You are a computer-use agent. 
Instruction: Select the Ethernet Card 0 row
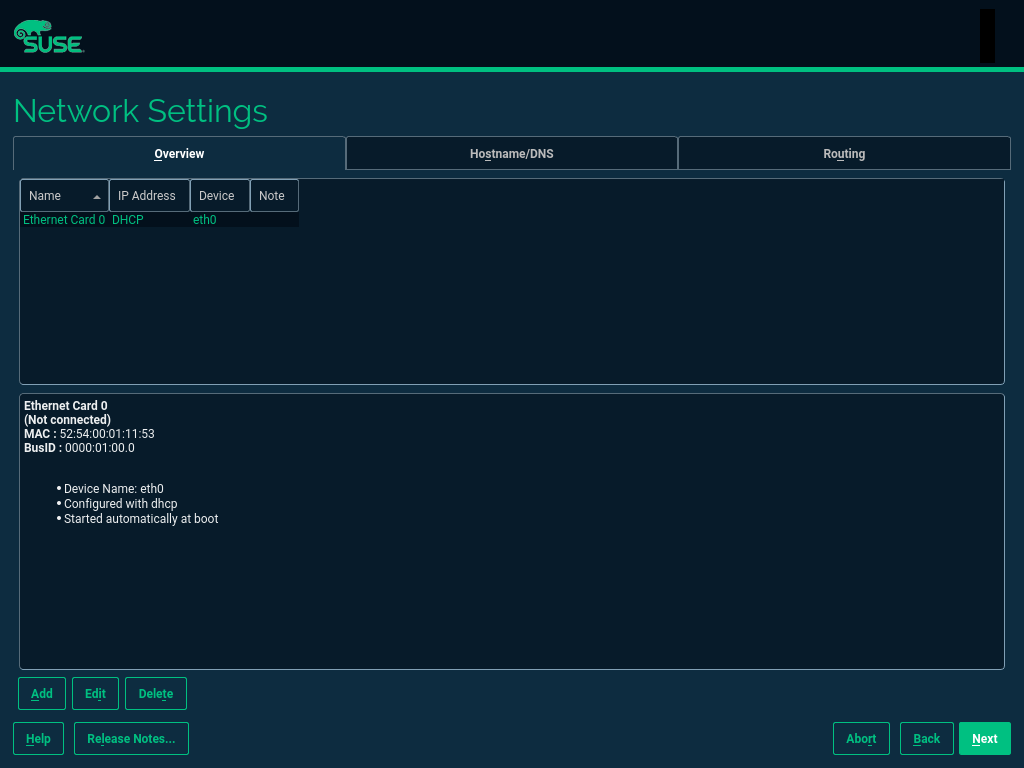(x=64, y=220)
